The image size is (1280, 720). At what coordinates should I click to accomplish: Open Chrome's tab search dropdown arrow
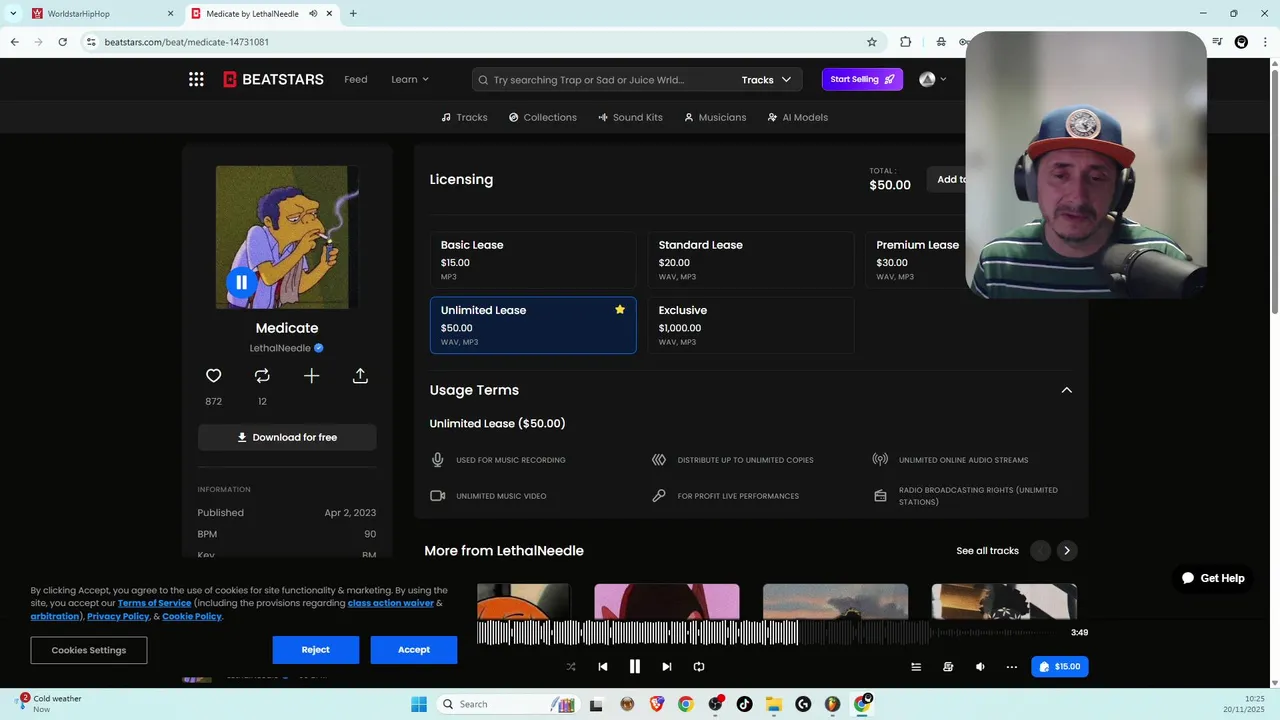click(13, 13)
